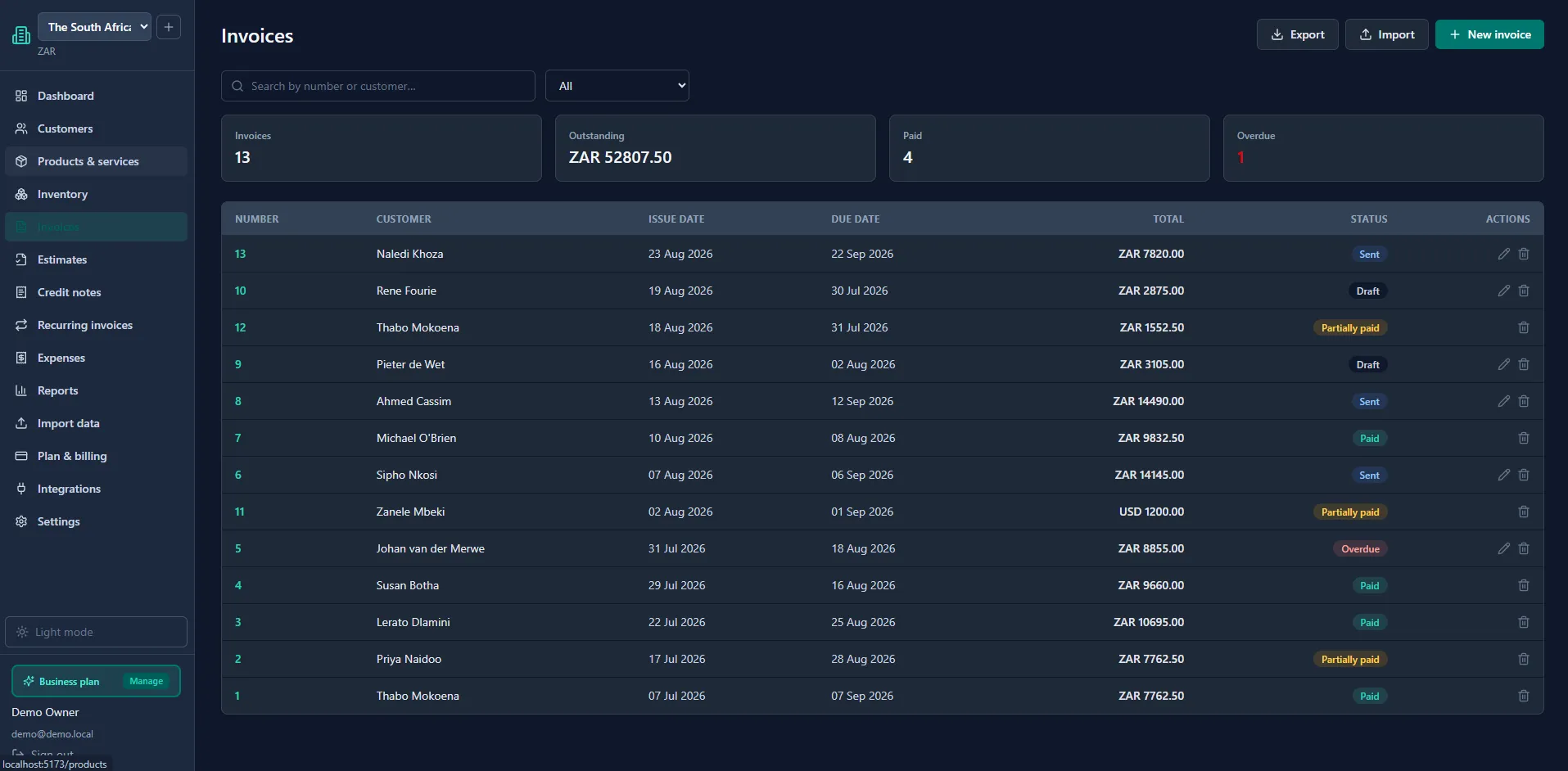The width and height of the screenshot is (1568, 771).
Task: Toggle Light mode
Action: [x=96, y=632]
